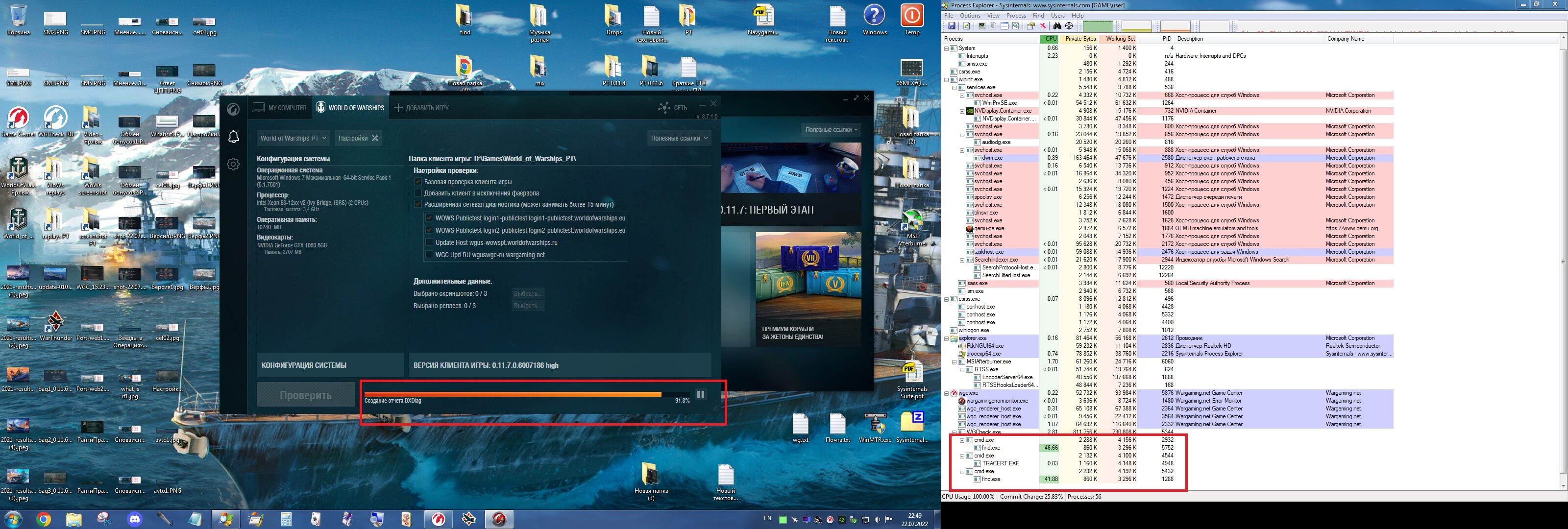Click Properties icon in Process Explorer toolbar

[x=1030, y=26]
